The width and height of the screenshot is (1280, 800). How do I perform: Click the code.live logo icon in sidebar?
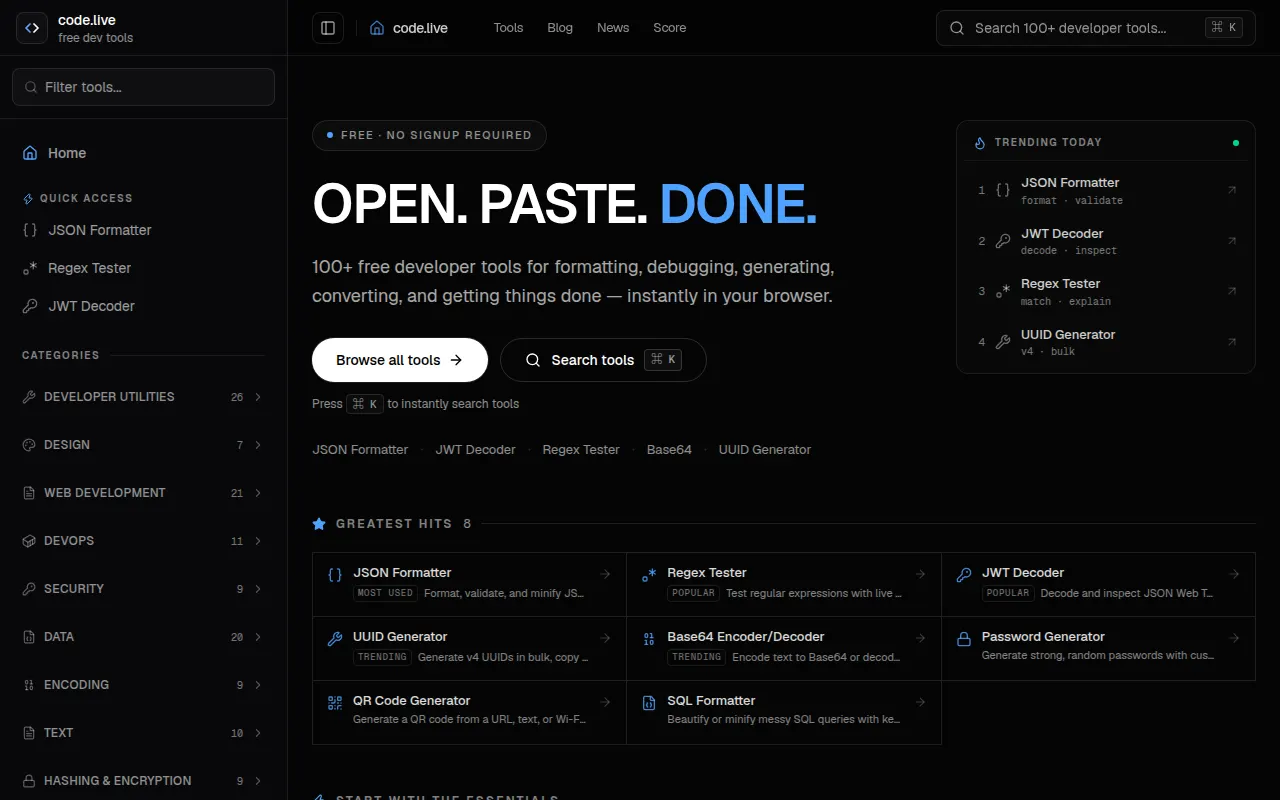click(32, 28)
